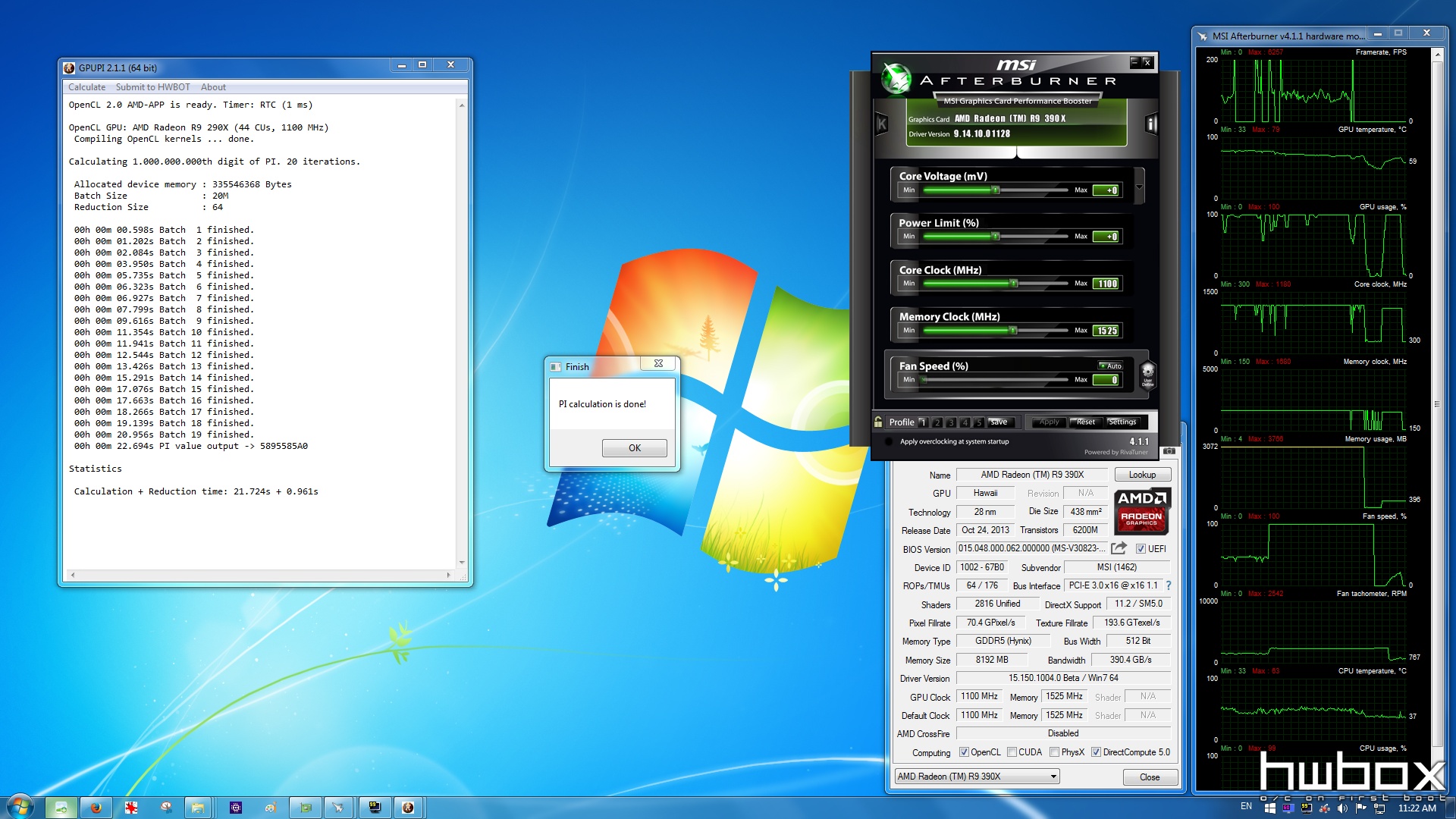Click the Memory Clock value field 1525
Screen dimensions: 1456x819
[1107, 331]
